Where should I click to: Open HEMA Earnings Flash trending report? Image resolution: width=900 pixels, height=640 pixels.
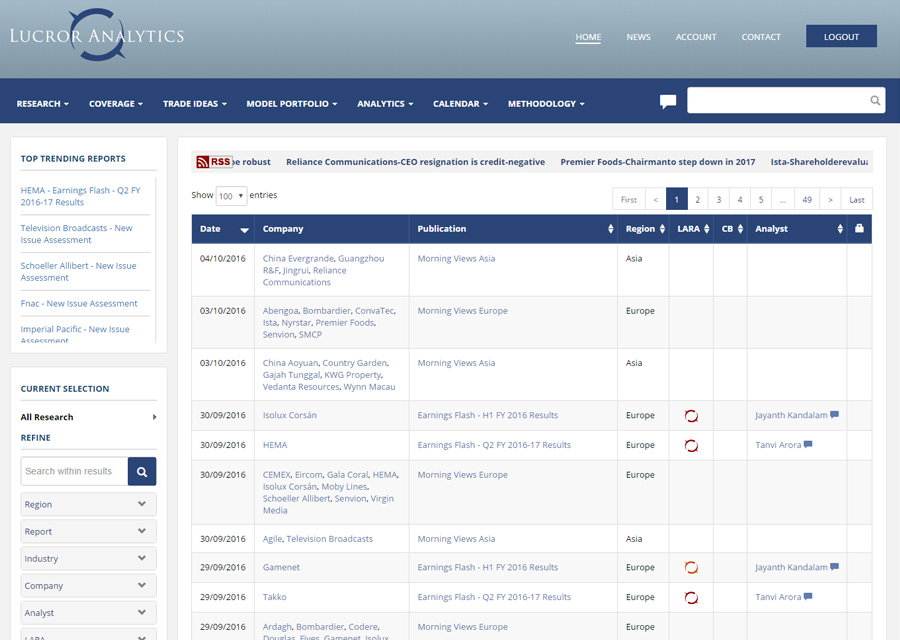click(80, 196)
